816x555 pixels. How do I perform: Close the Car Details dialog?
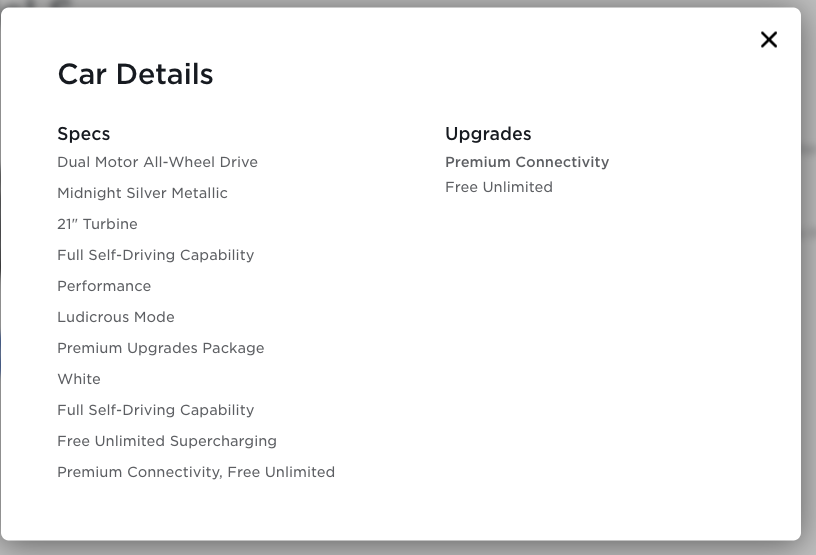(768, 40)
